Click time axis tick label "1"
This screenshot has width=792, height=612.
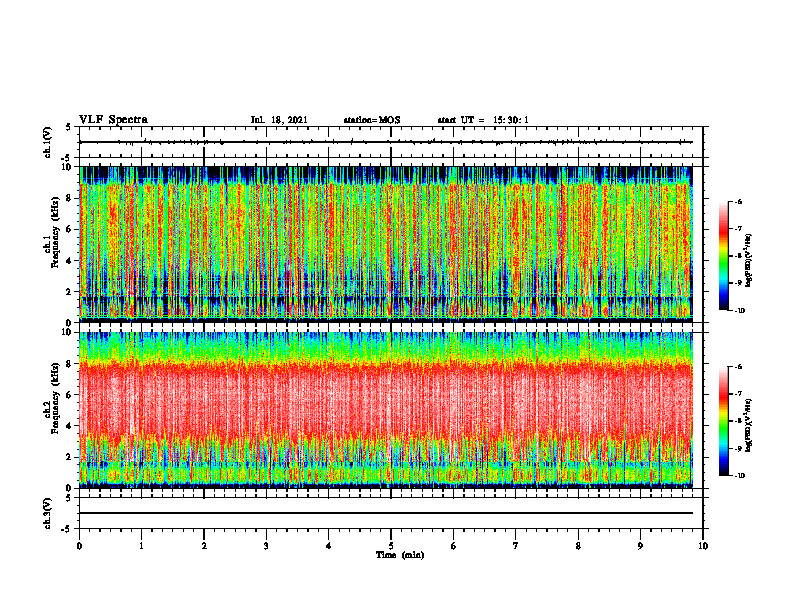click(141, 546)
